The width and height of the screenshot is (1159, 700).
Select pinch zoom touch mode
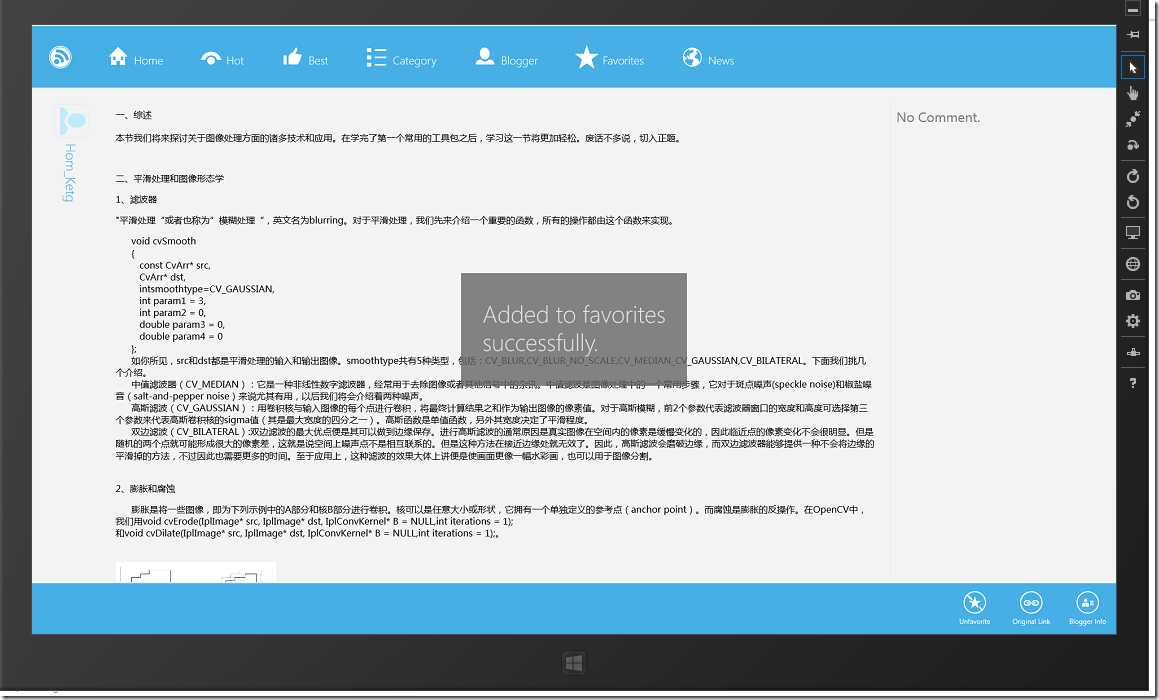[x=1132, y=119]
